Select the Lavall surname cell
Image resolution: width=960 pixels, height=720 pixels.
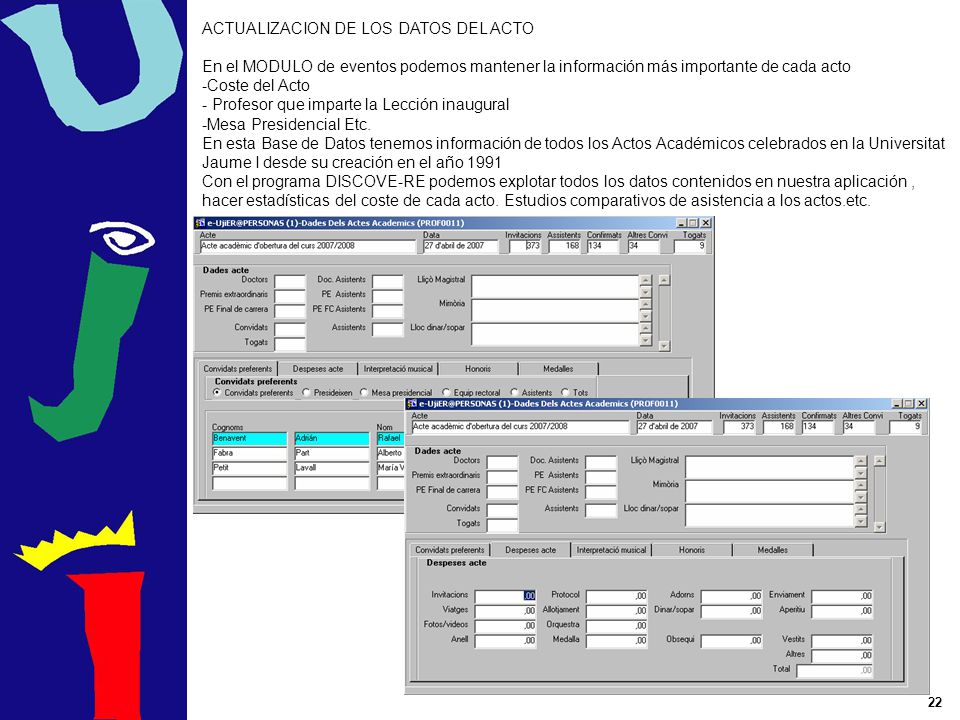332,468
